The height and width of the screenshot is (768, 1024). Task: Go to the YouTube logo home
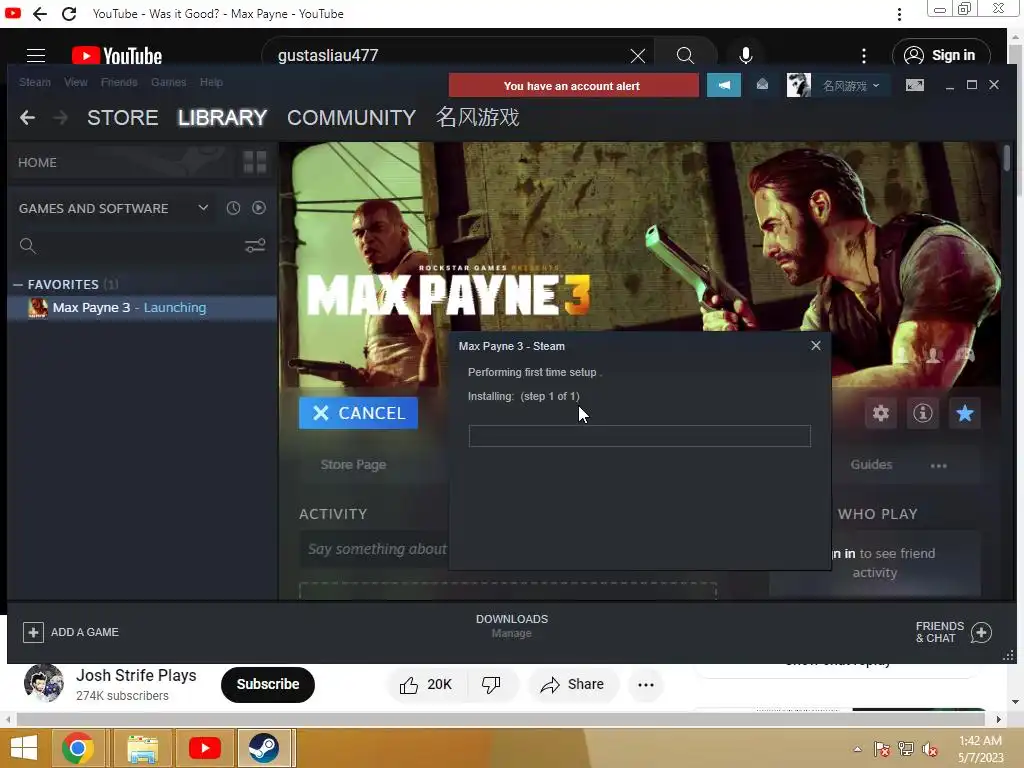(117, 56)
